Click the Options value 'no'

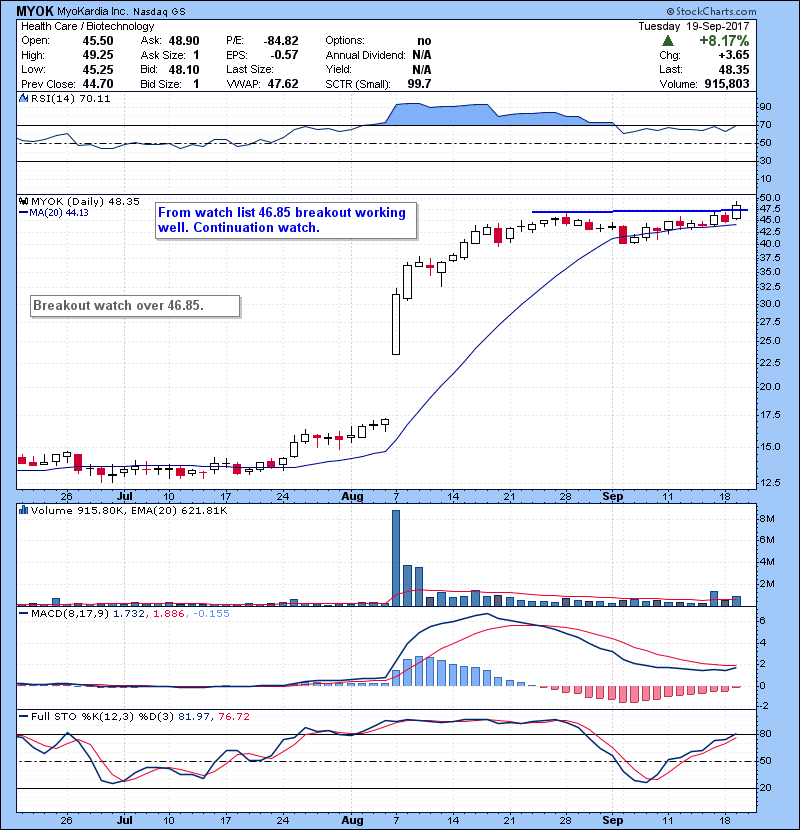pos(424,41)
